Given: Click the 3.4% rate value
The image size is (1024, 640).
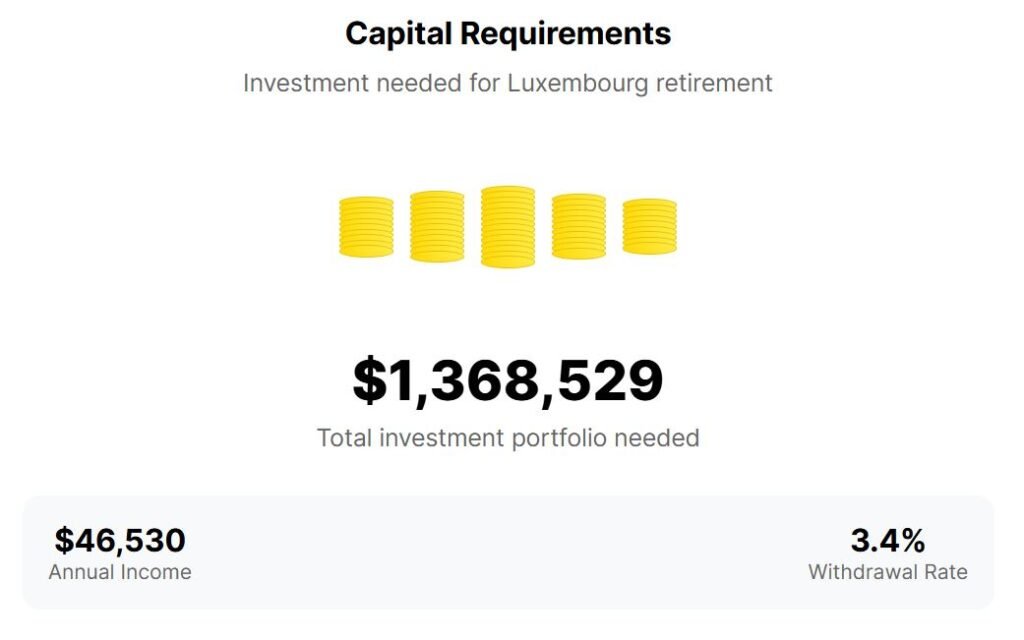Looking at the screenshot, I should 888,541.
